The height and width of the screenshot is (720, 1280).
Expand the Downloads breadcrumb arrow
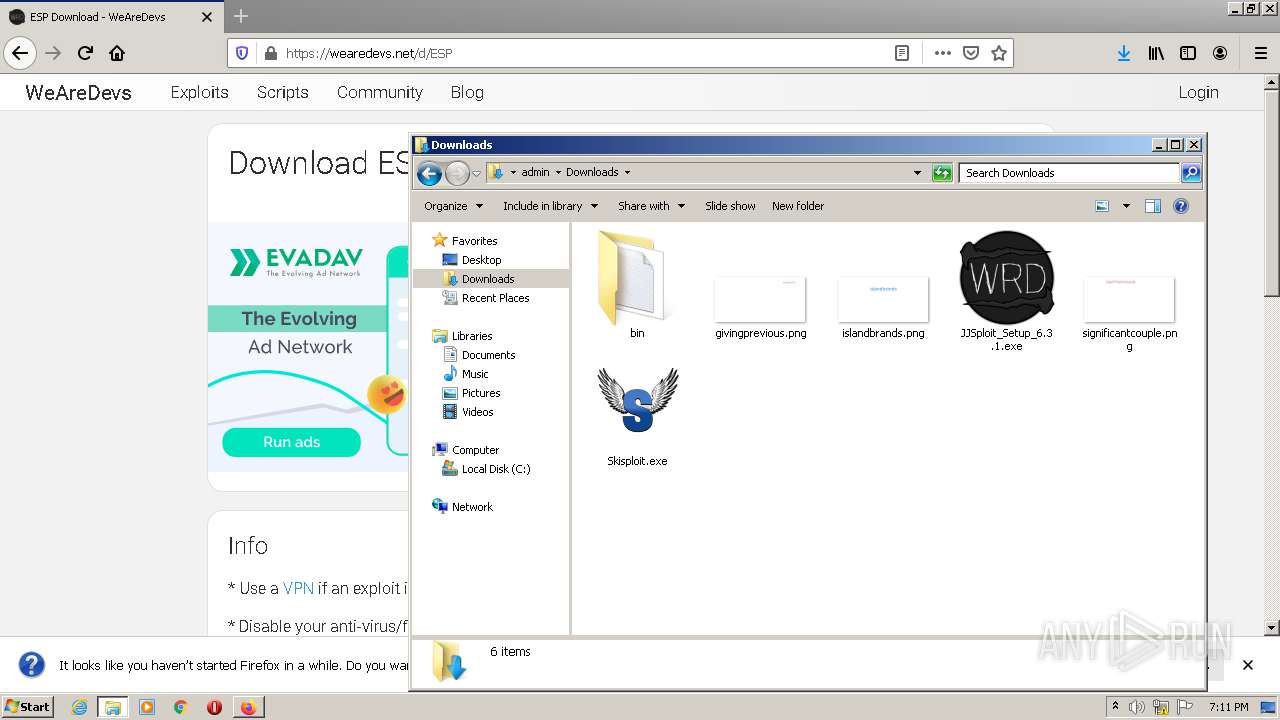click(x=627, y=173)
